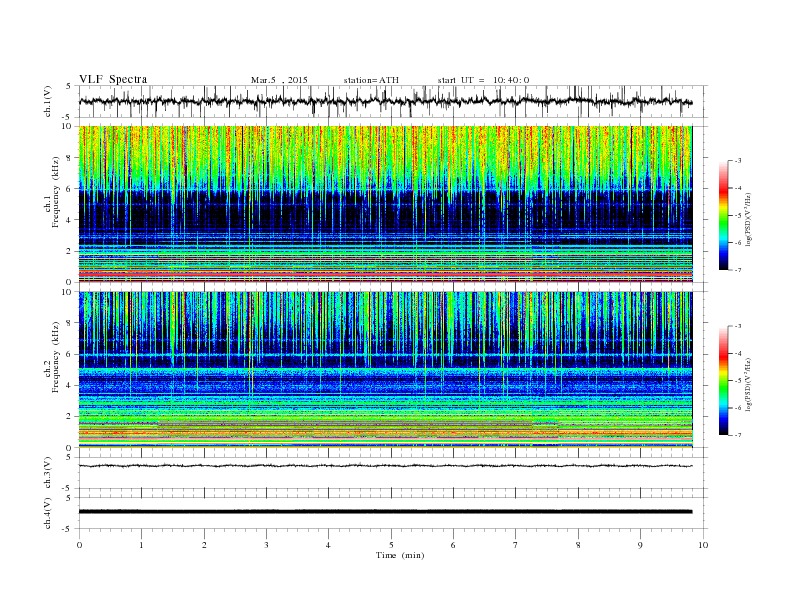The height and width of the screenshot is (612, 792).
Task: Click time axis tick label '10'
Action: coord(703,545)
